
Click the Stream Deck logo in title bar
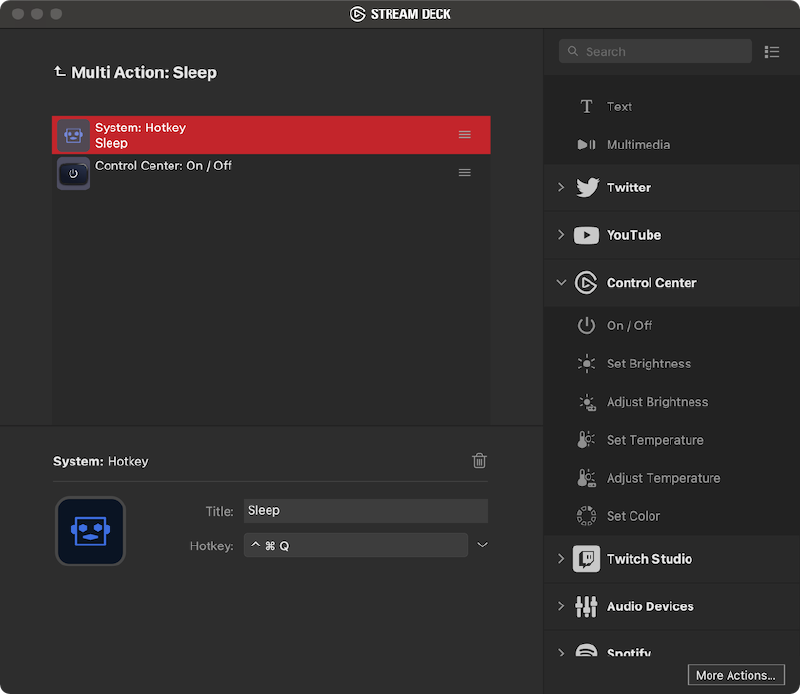click(x=357, y=14)
